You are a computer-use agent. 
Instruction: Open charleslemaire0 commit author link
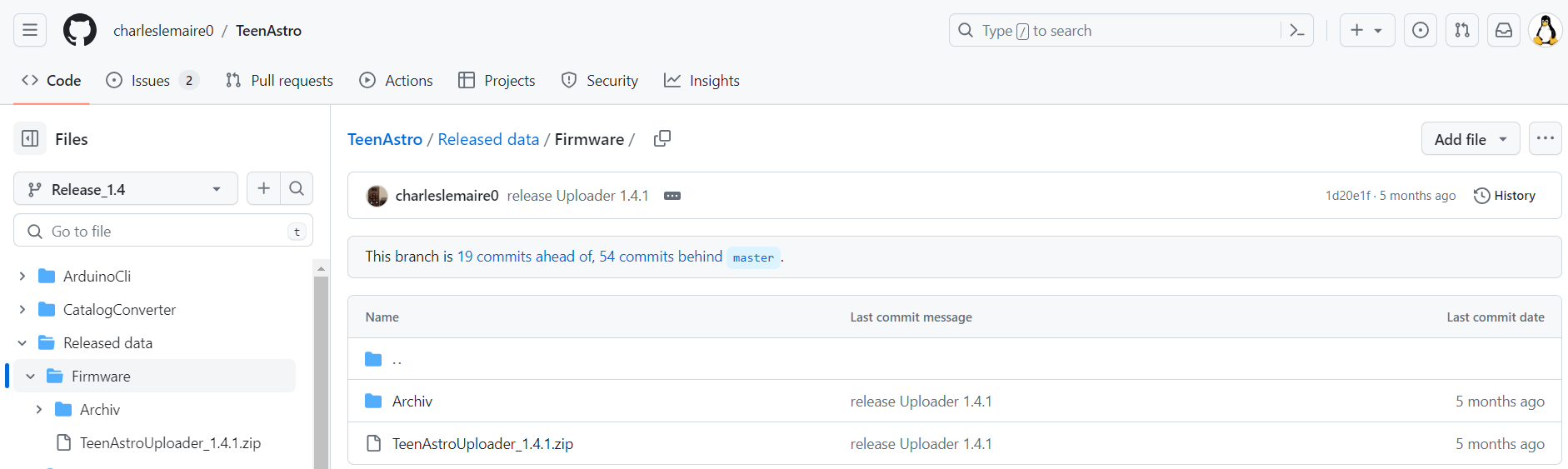pyautogui.click(x=447, y=196)
